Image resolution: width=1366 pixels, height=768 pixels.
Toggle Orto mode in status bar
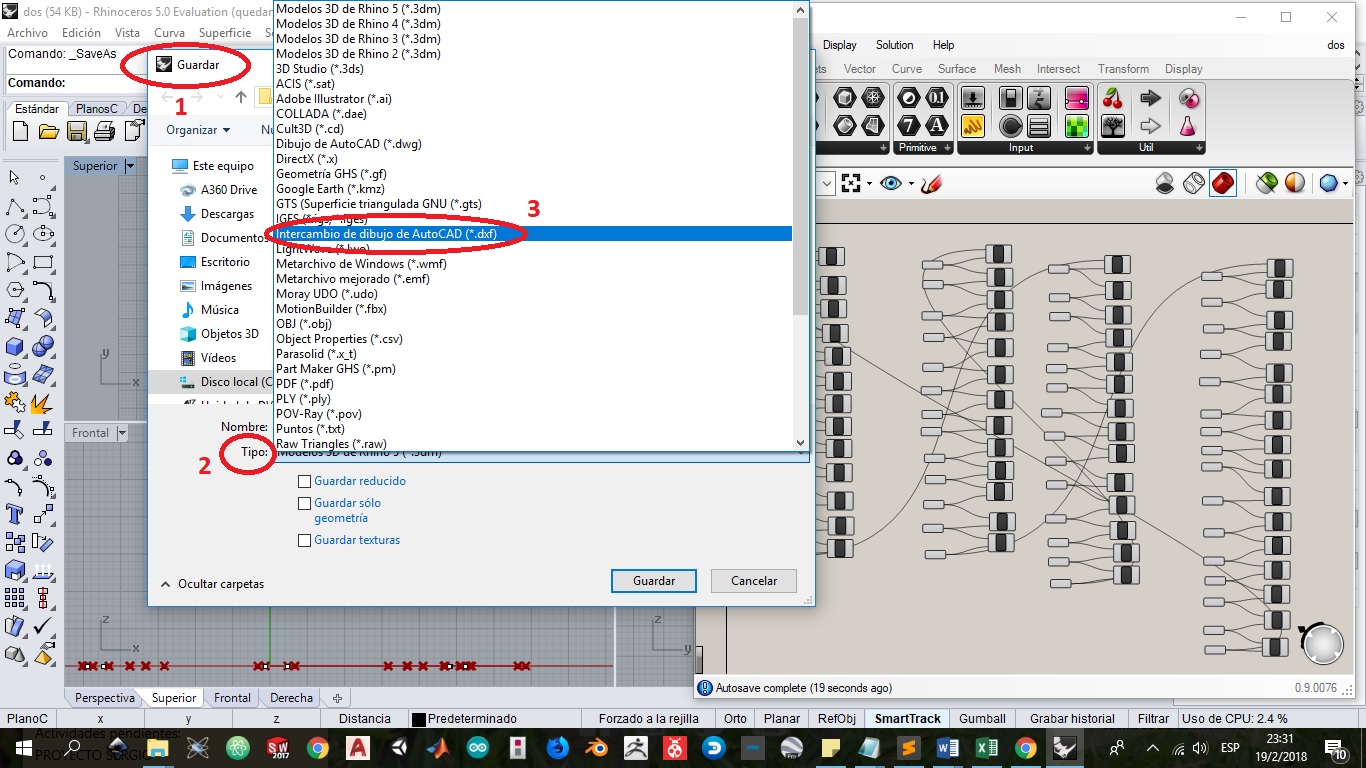(x=735, y=719)
